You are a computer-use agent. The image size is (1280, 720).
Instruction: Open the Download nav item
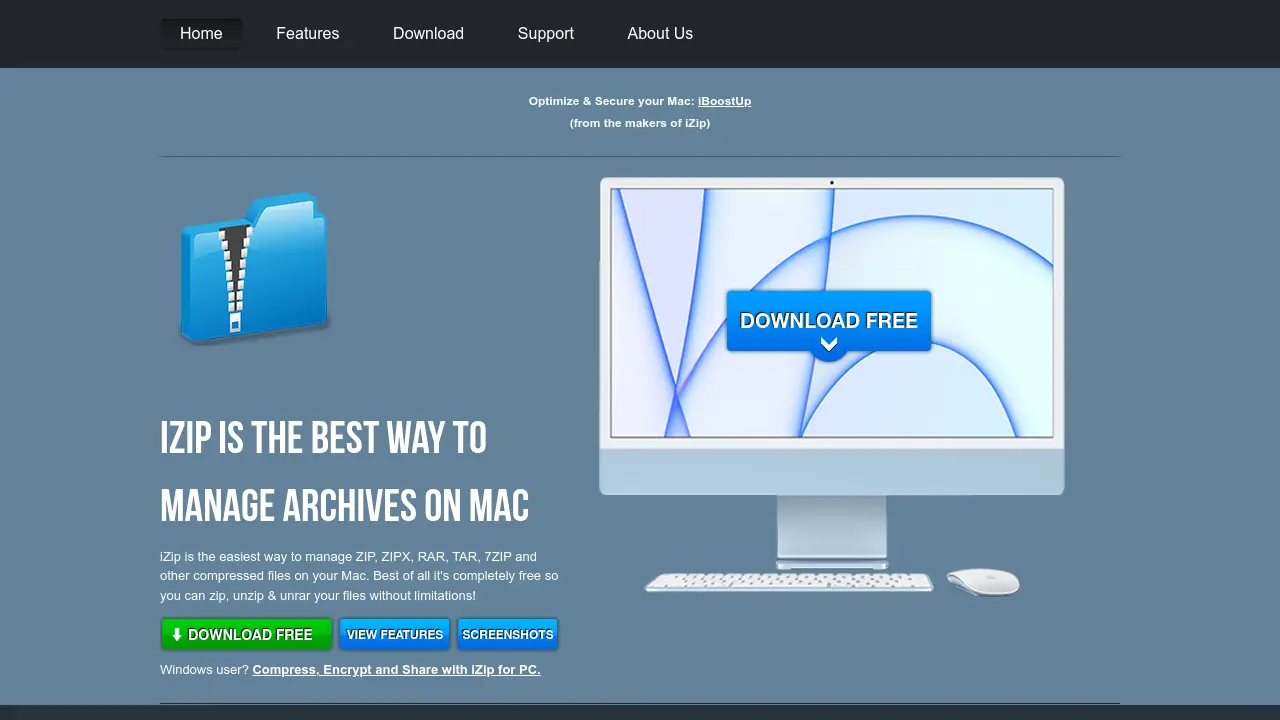pyautogui.click(x=428, y=33)
